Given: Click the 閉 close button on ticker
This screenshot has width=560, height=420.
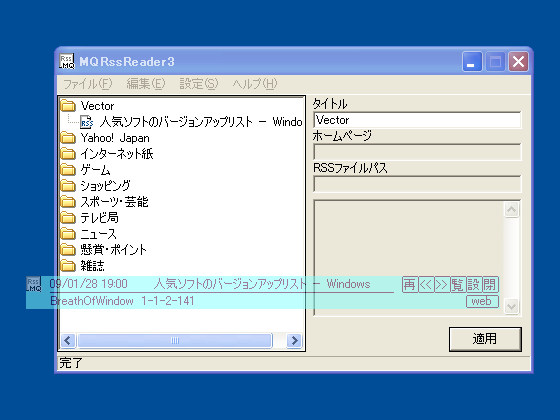Looking at the screenshot, I should pyautogui.click(x=490, y=285).
